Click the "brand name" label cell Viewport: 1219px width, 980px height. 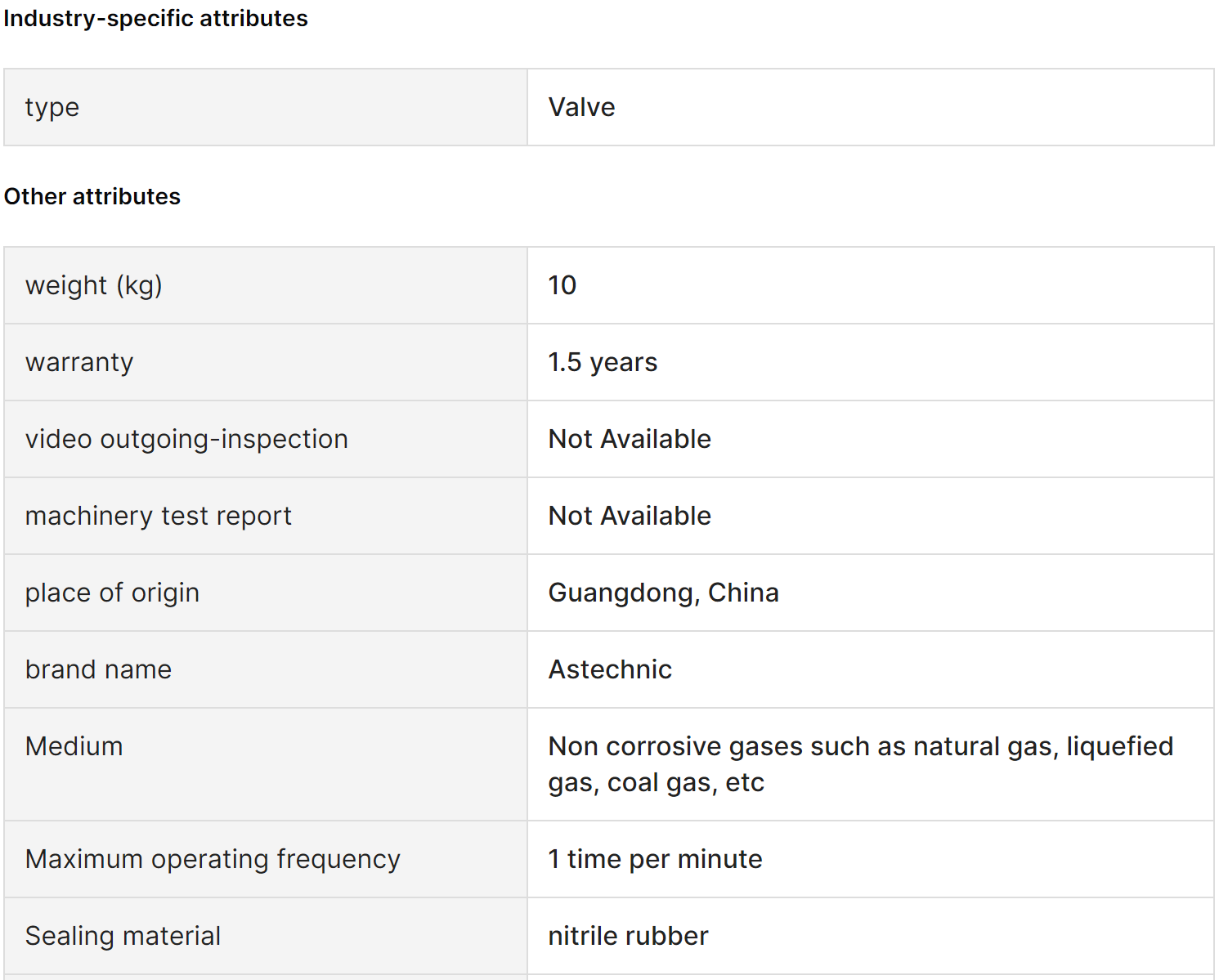[x=99, y=669]
